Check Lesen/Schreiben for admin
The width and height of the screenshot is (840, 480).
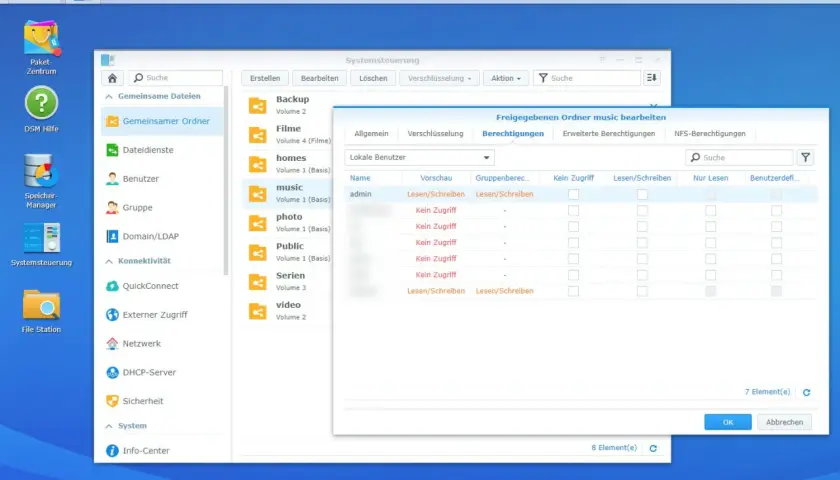[642, 194]
